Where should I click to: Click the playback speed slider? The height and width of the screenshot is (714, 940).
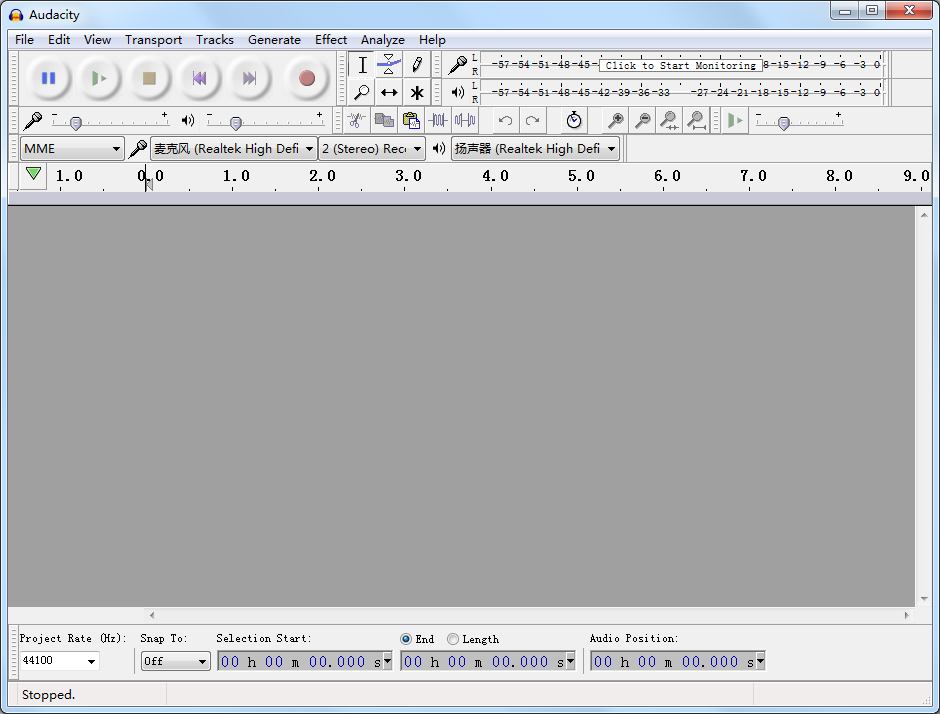[799, 122]
